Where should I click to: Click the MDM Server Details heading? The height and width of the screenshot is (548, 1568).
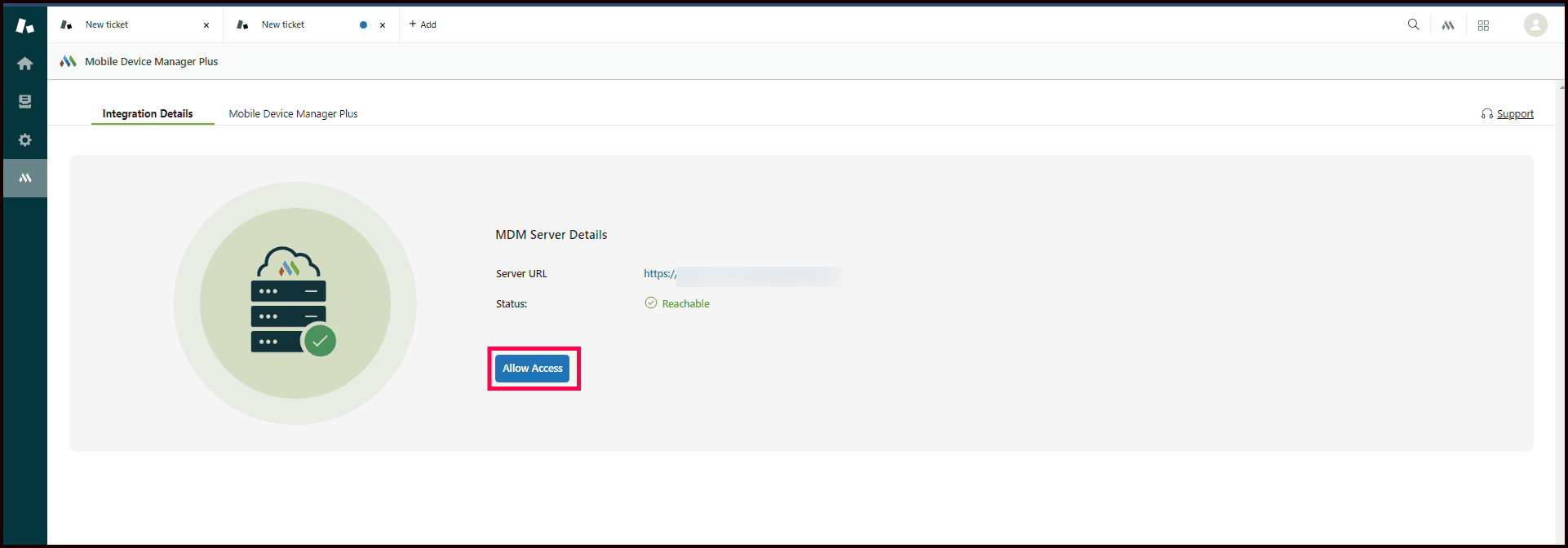tap(551, 235)
